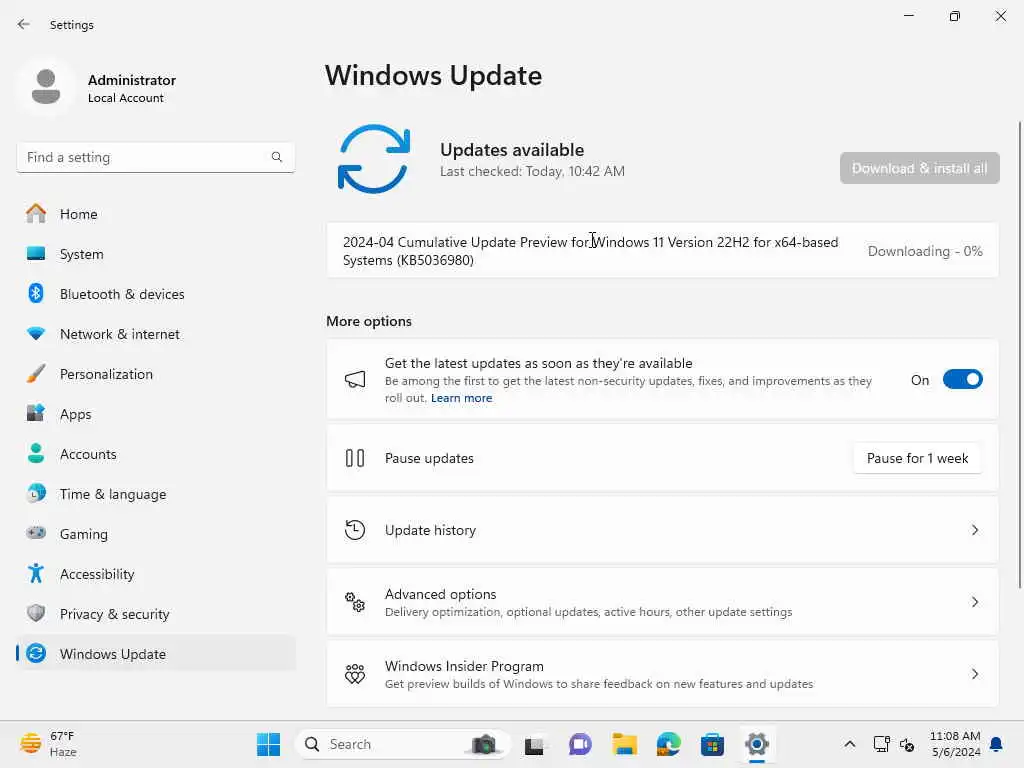This screenshot has height=768, width=1024.
Task: Click the Find a setting search box
Action: (155, 157)
